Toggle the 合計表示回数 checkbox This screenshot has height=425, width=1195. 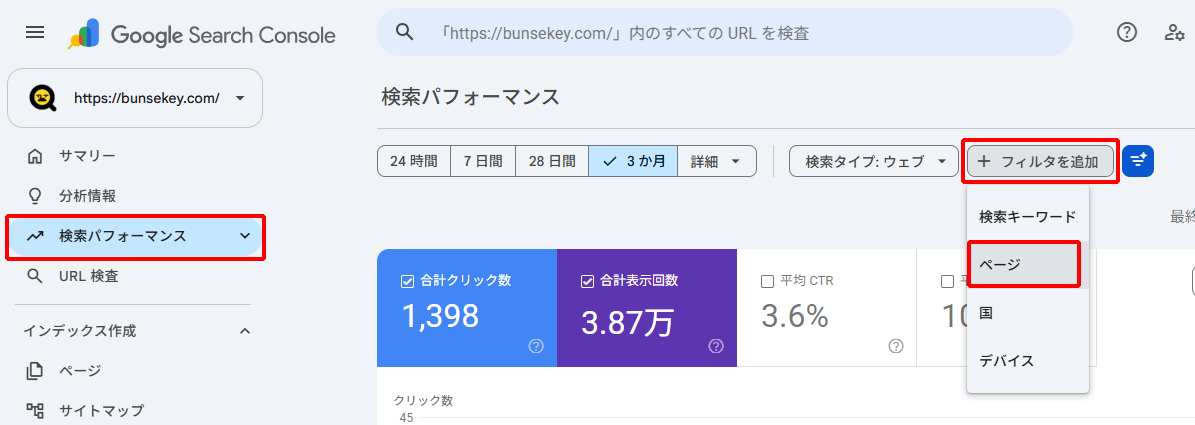[x=587, y=281]
